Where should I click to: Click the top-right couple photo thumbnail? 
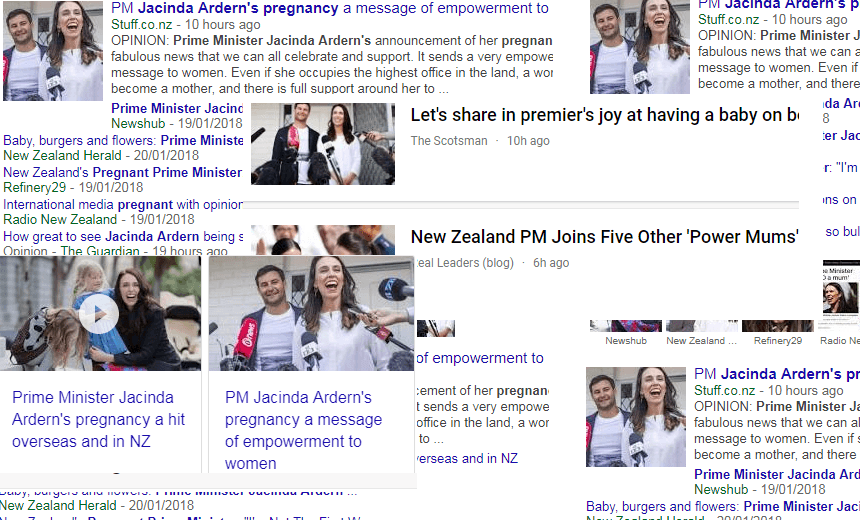pyautogui.click(x=640, y=48)
